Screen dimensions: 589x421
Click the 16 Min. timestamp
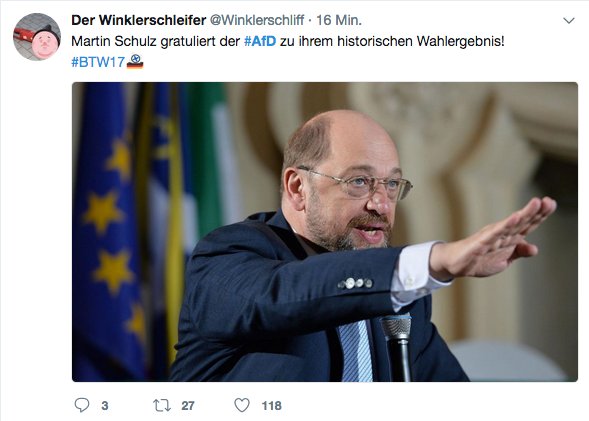click(339, 20)
